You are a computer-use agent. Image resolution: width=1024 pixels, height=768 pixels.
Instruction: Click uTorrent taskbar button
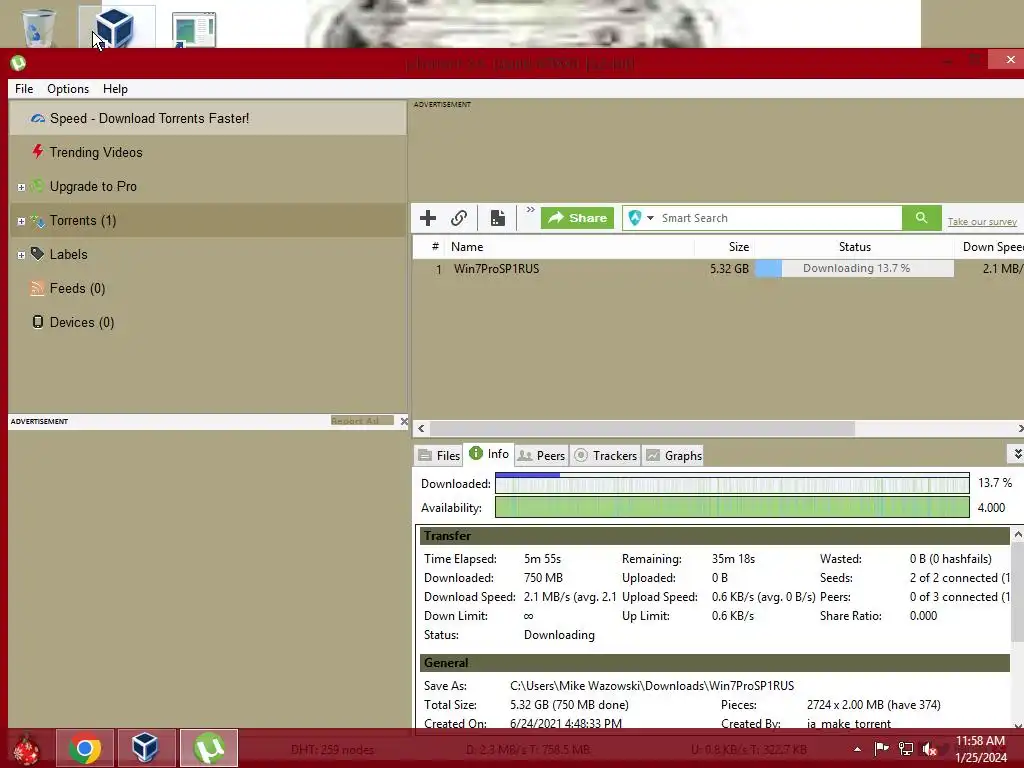(x=209, y=748)
